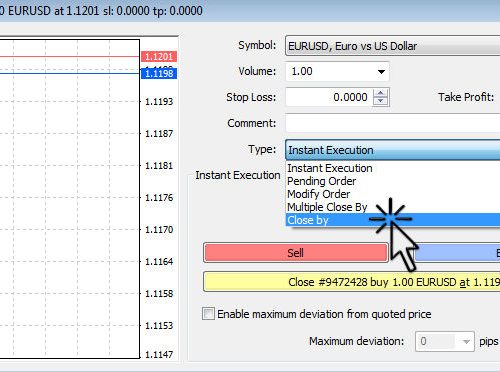The image size is (500, 372).
Task: Click the 1.1147 price axis label
Action: point(159,354)
